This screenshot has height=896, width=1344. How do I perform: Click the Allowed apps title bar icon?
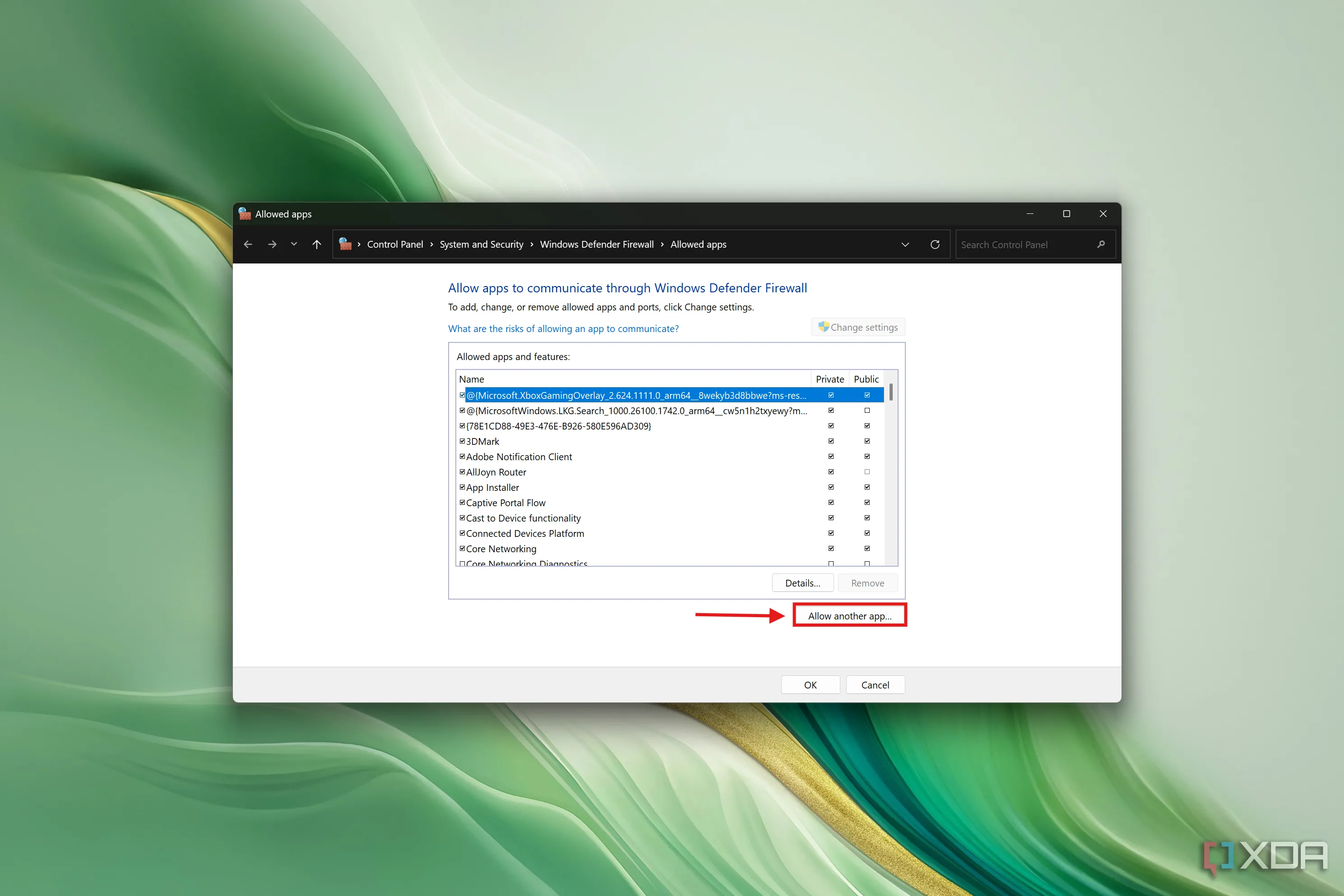click(x=245, y=214)
